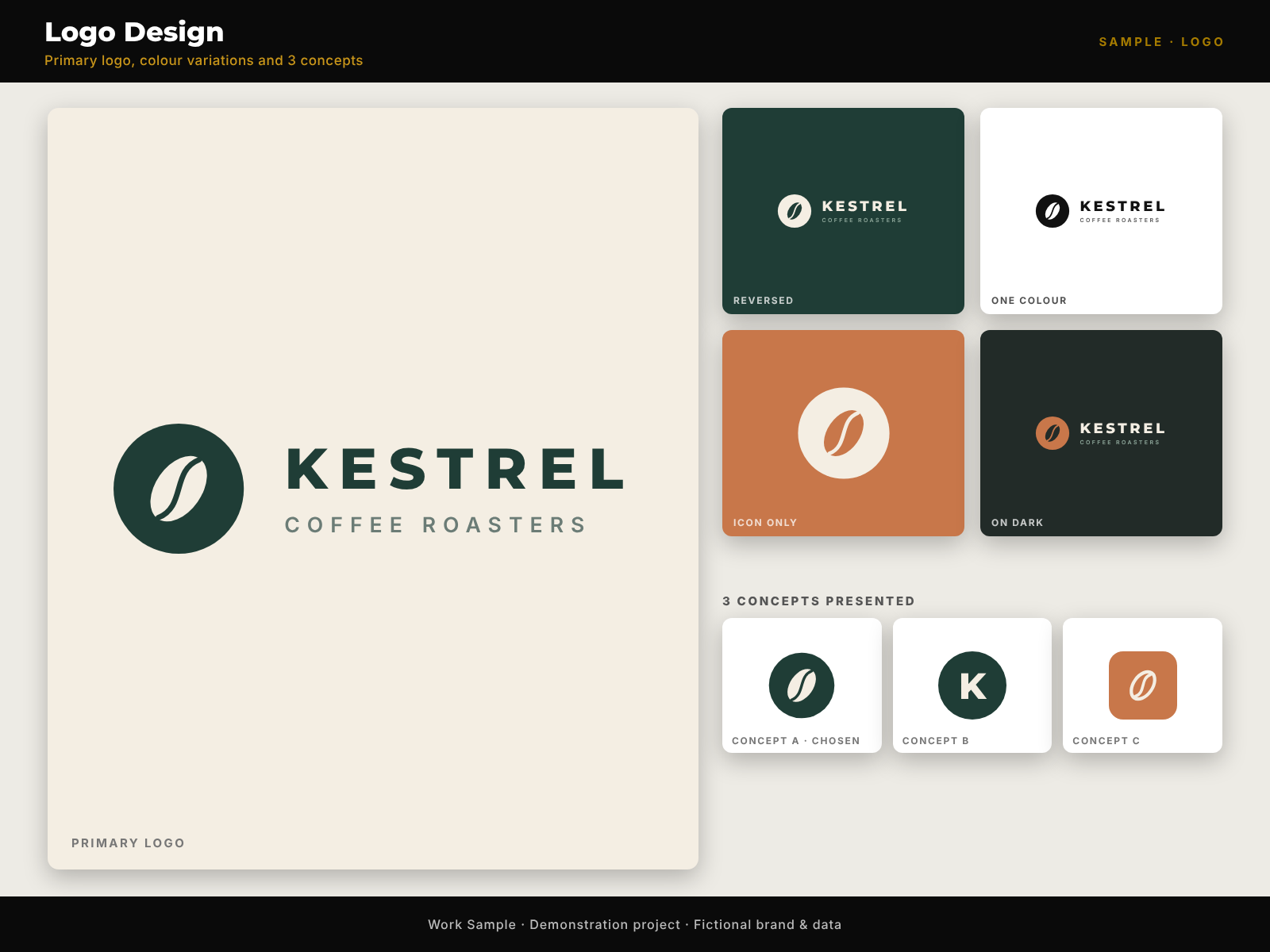Click the PRIMARY LOGO caption
Viewport: 1270px width, 952px height.
point(128,843)
